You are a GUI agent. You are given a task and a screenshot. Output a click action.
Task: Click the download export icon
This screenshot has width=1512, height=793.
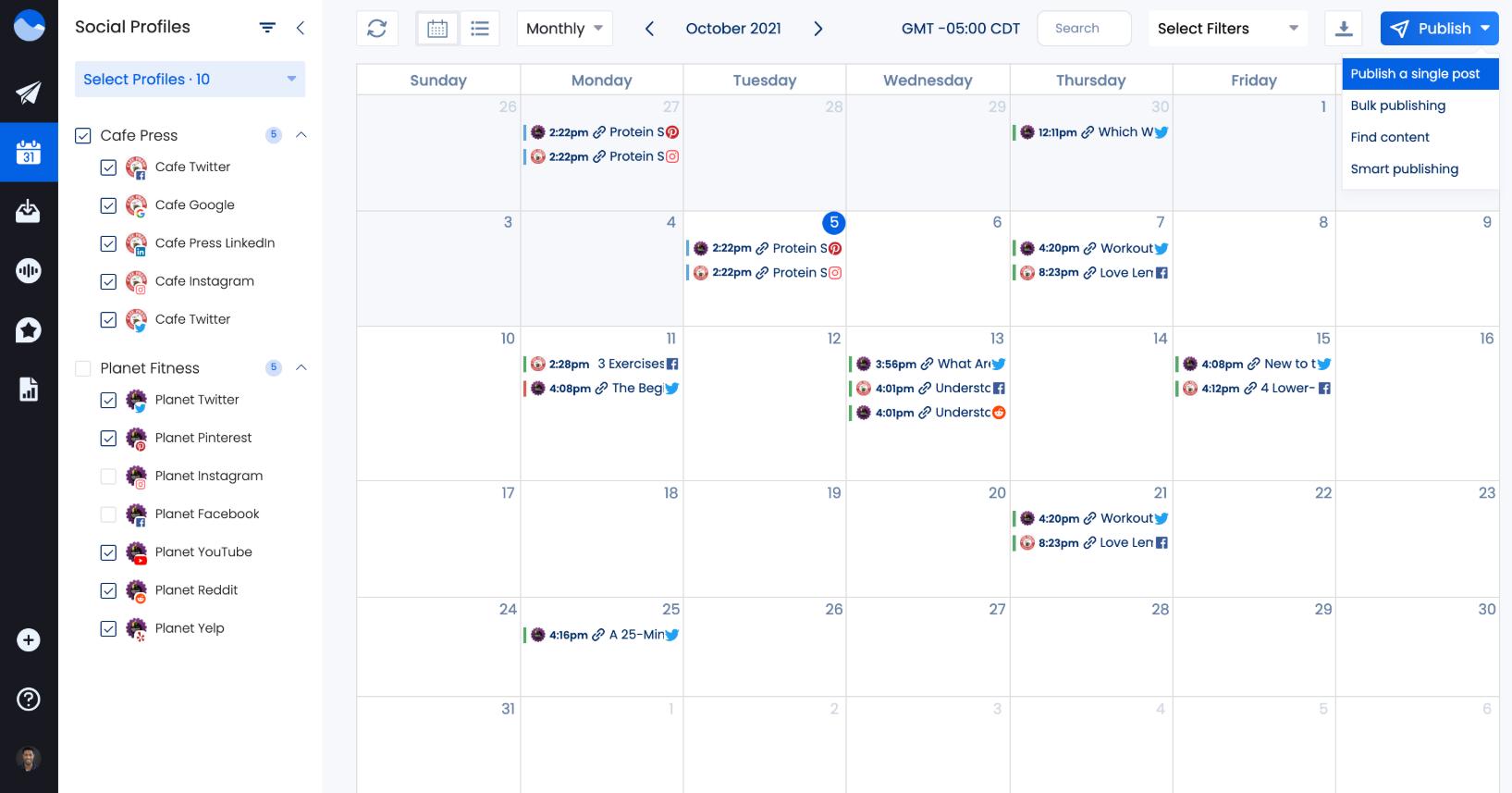(1344, 29)
